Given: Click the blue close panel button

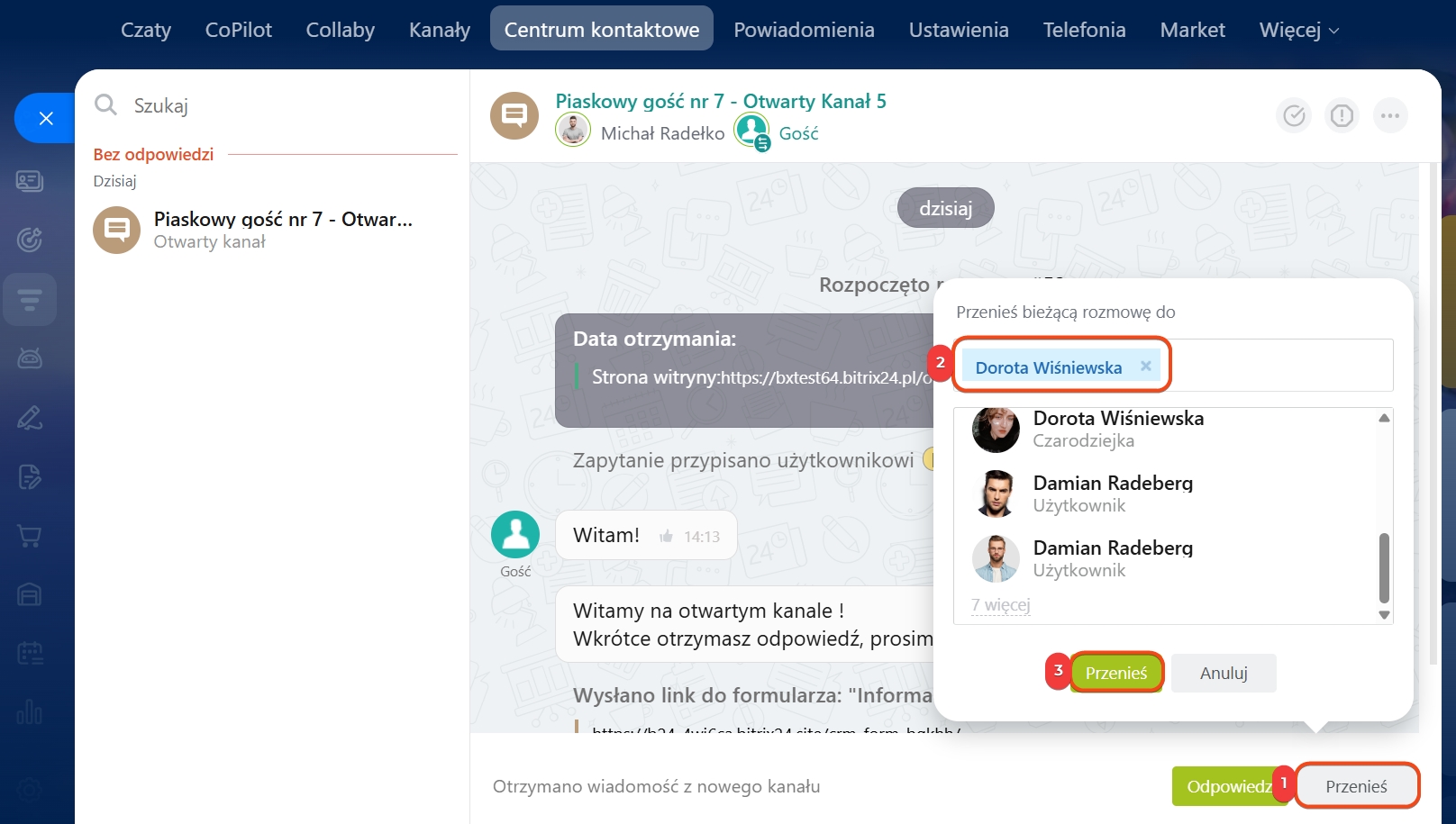Looking at the screenshot, I should pyautogui.click(x=46, y=118).
